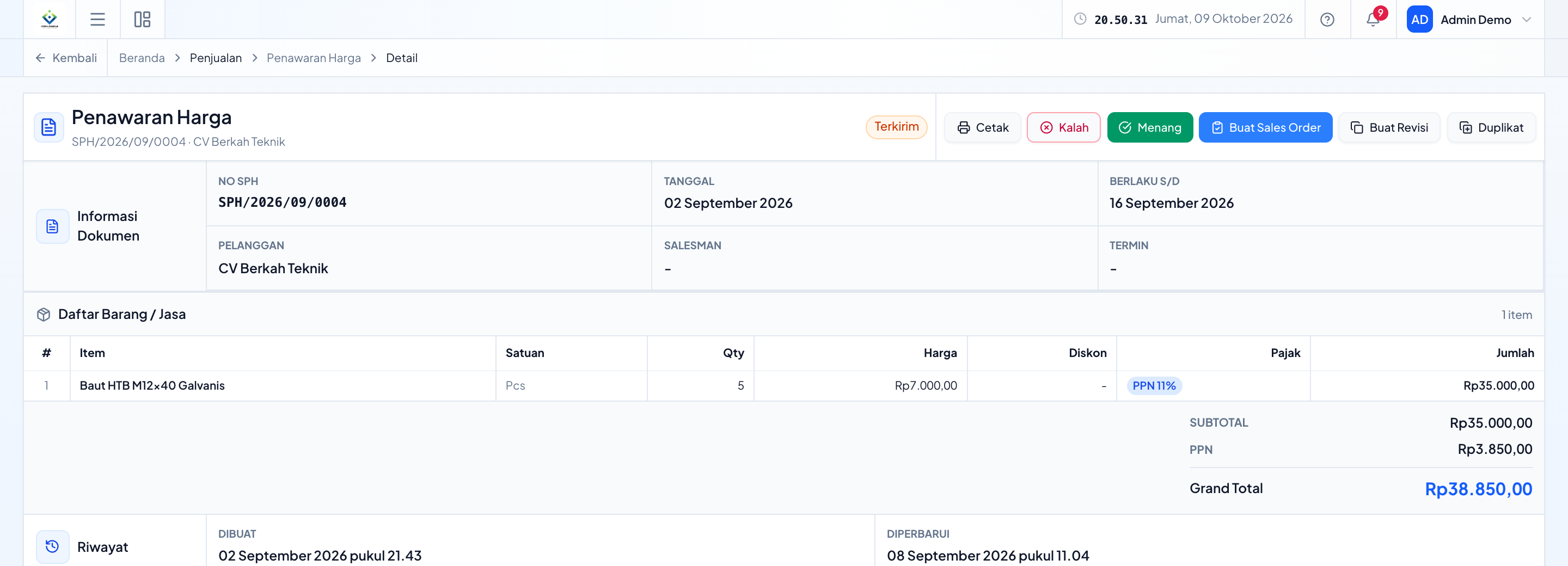Open the hamburger menu

97,20
